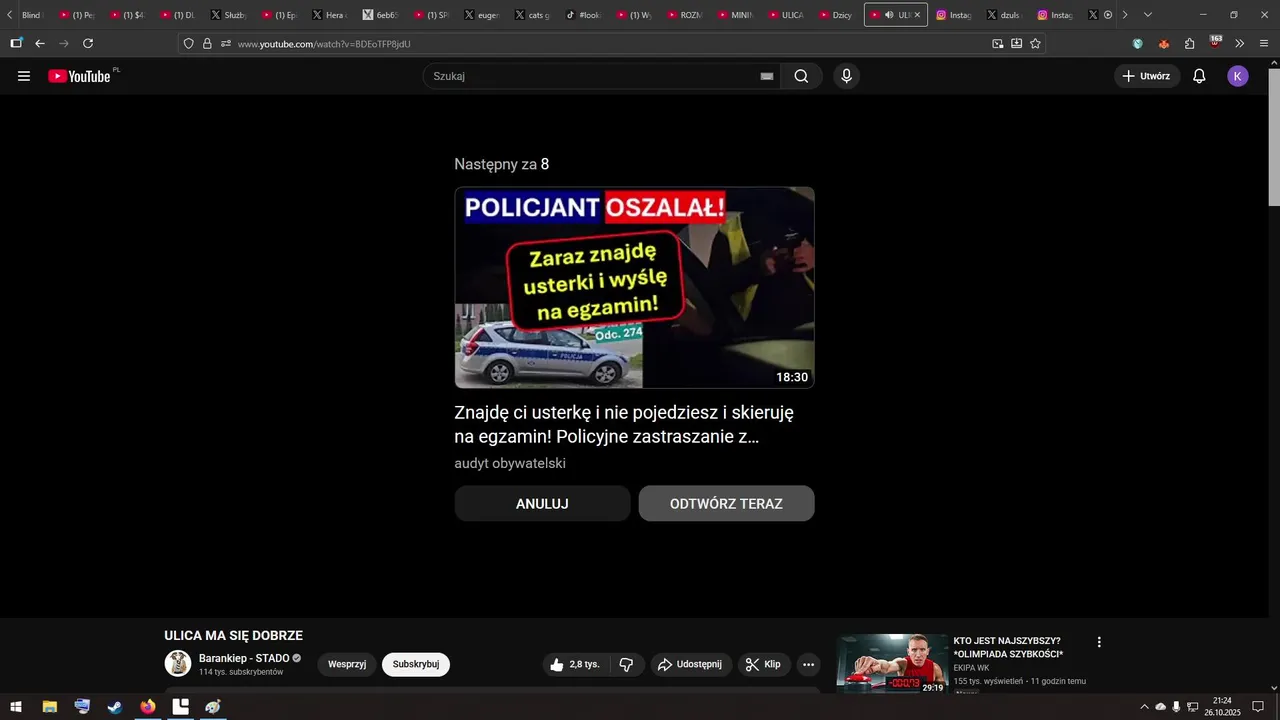Screen dimensions: 1280x720
Task: Click the search magnifier button
Action: tap(801, 76)
